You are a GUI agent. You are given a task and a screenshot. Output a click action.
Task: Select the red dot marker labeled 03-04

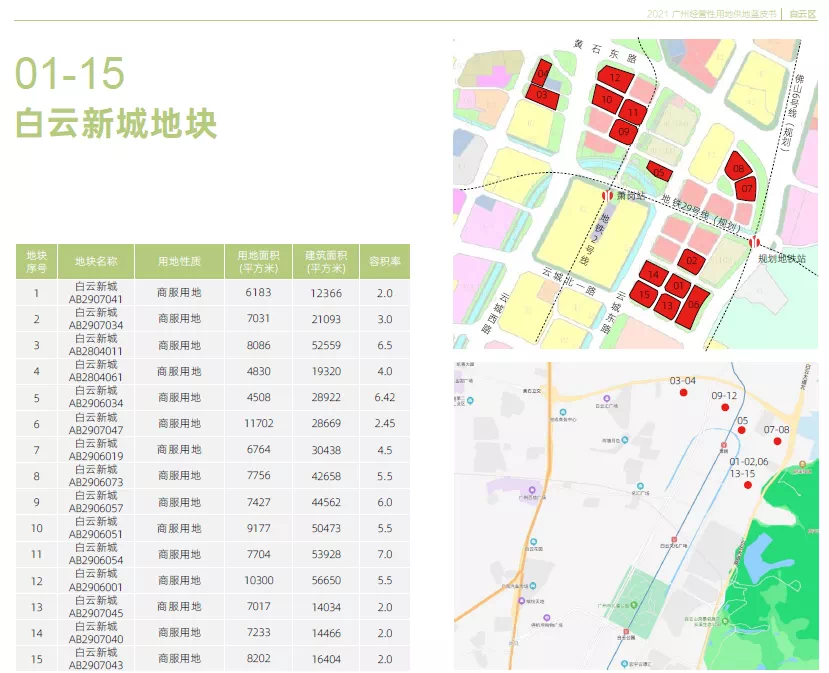point(683,393)
